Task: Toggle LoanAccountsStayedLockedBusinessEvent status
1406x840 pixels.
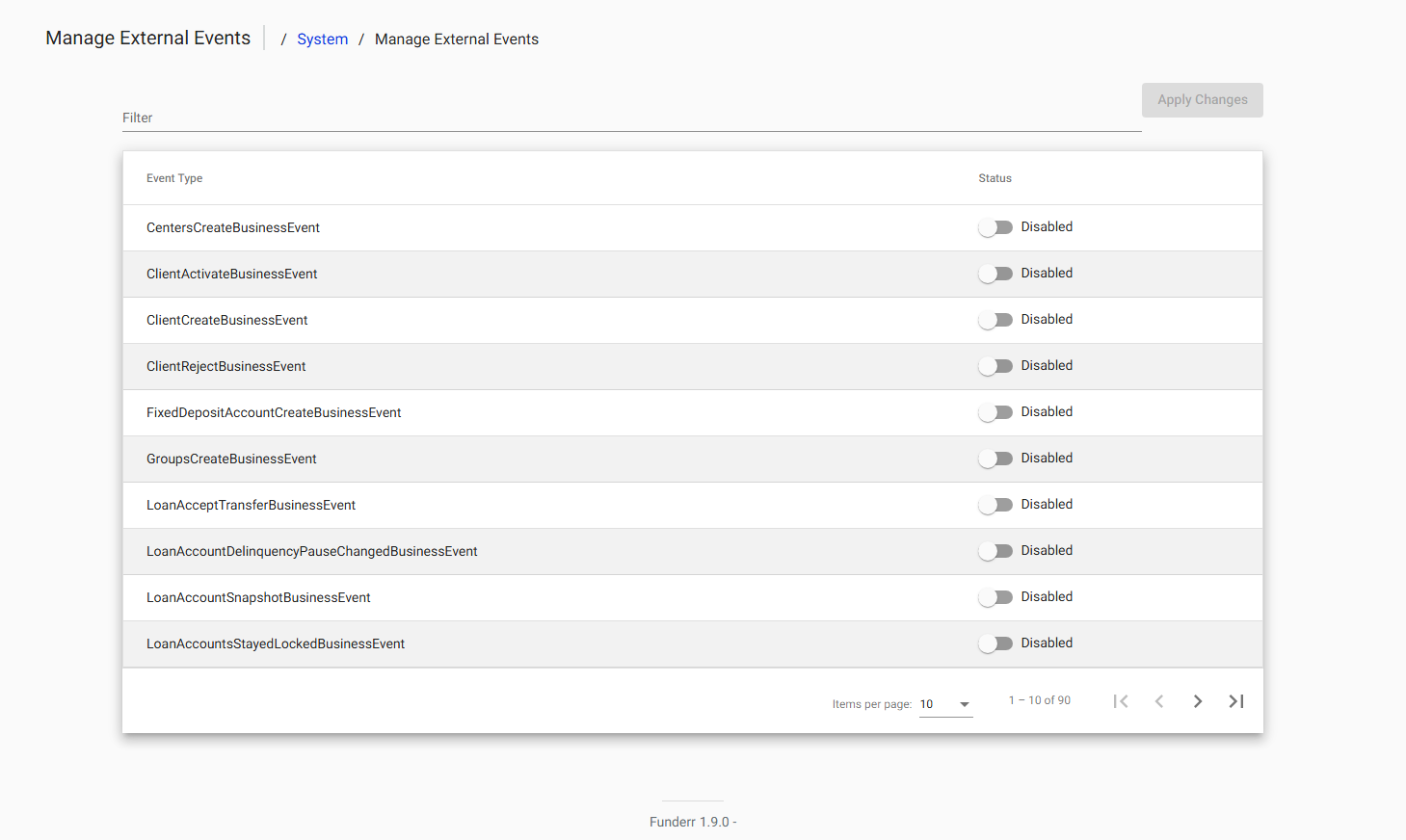Action: pyautogui.click(x=996, y=643)
